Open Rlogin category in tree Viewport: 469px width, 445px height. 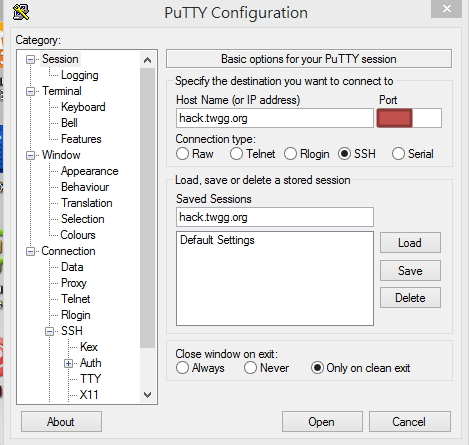click(76, 315)
